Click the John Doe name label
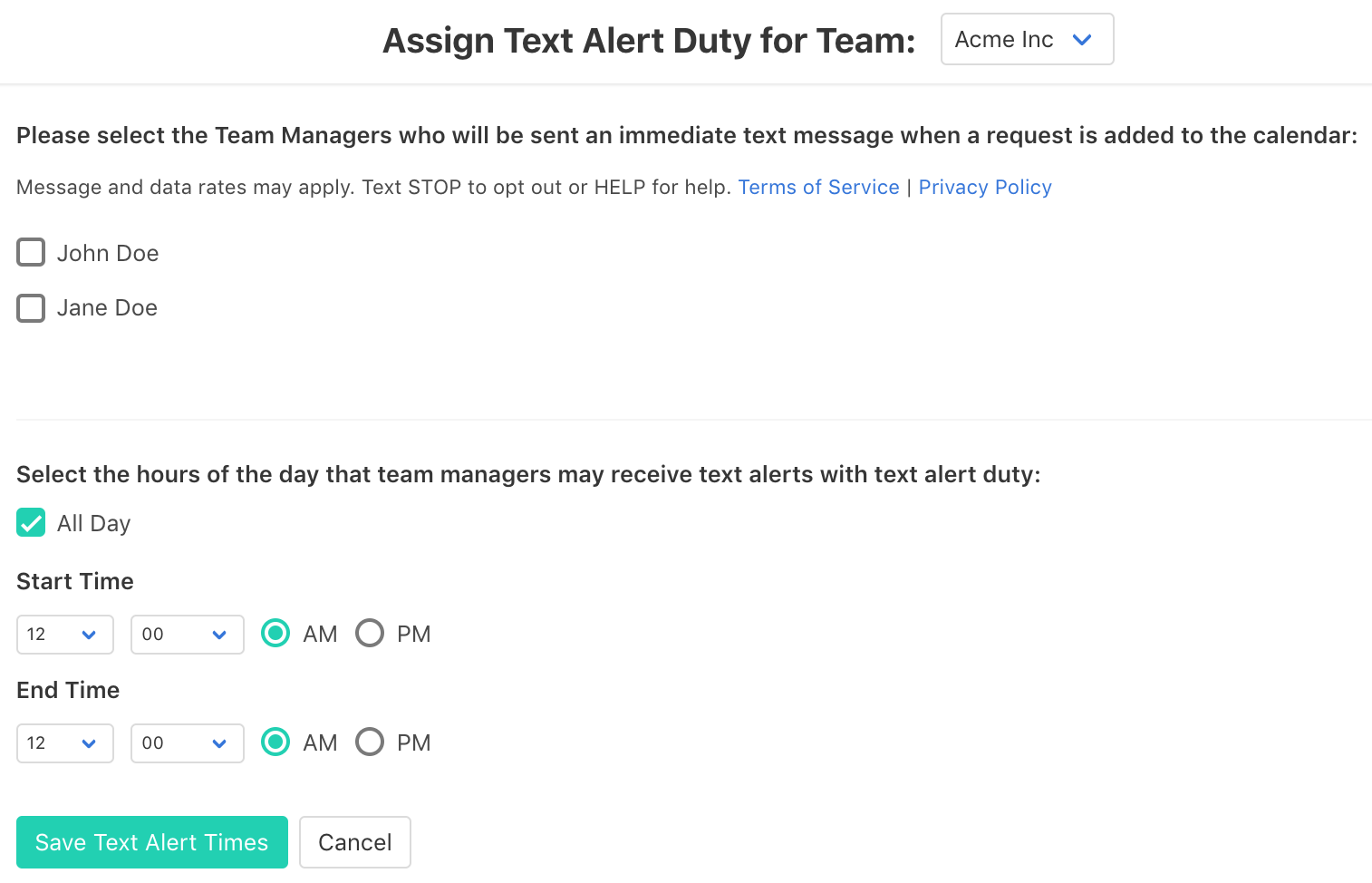The width and height of the screenshot is (1372, 883). click(108, 254)
